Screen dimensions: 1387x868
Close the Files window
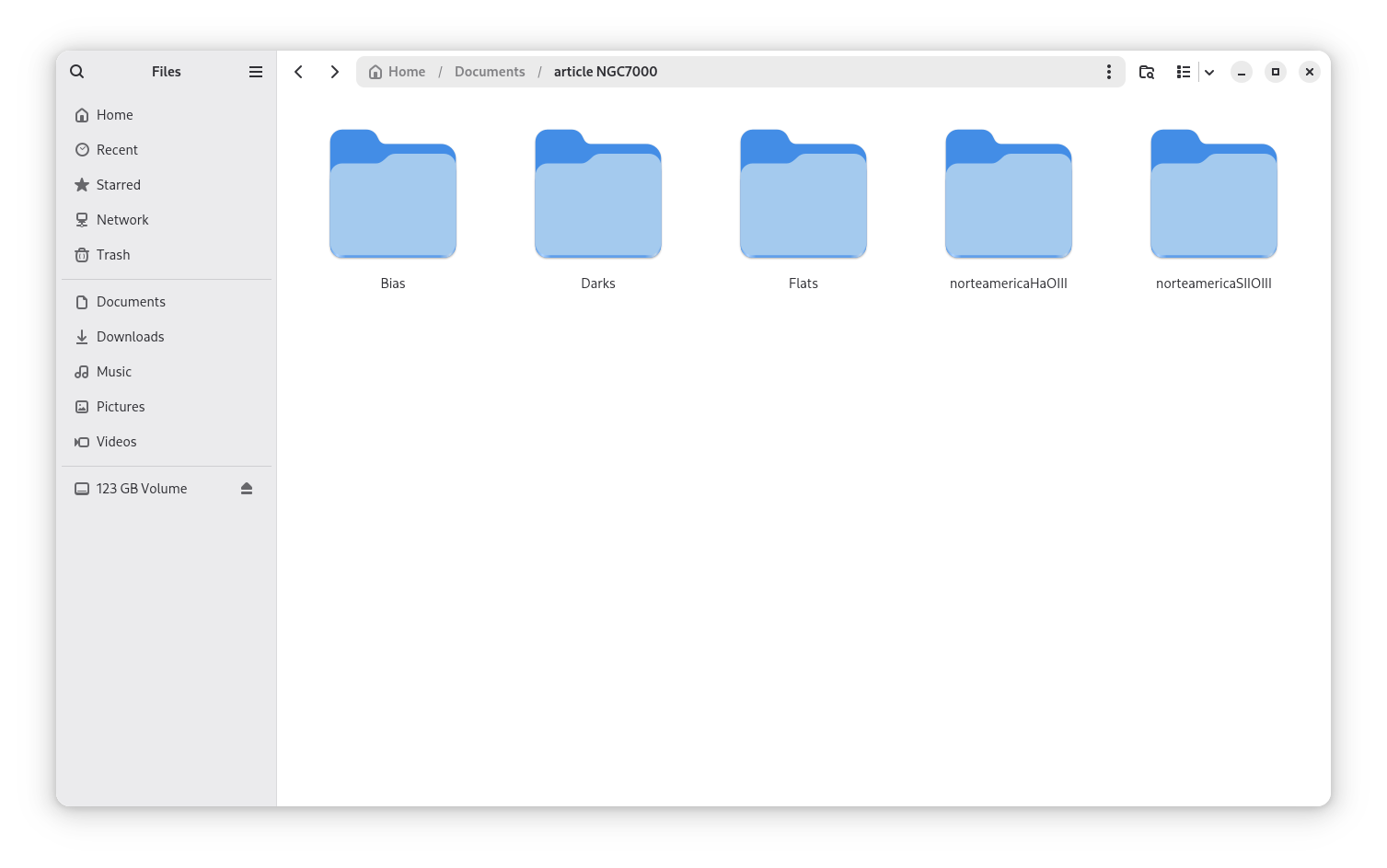1310,72
